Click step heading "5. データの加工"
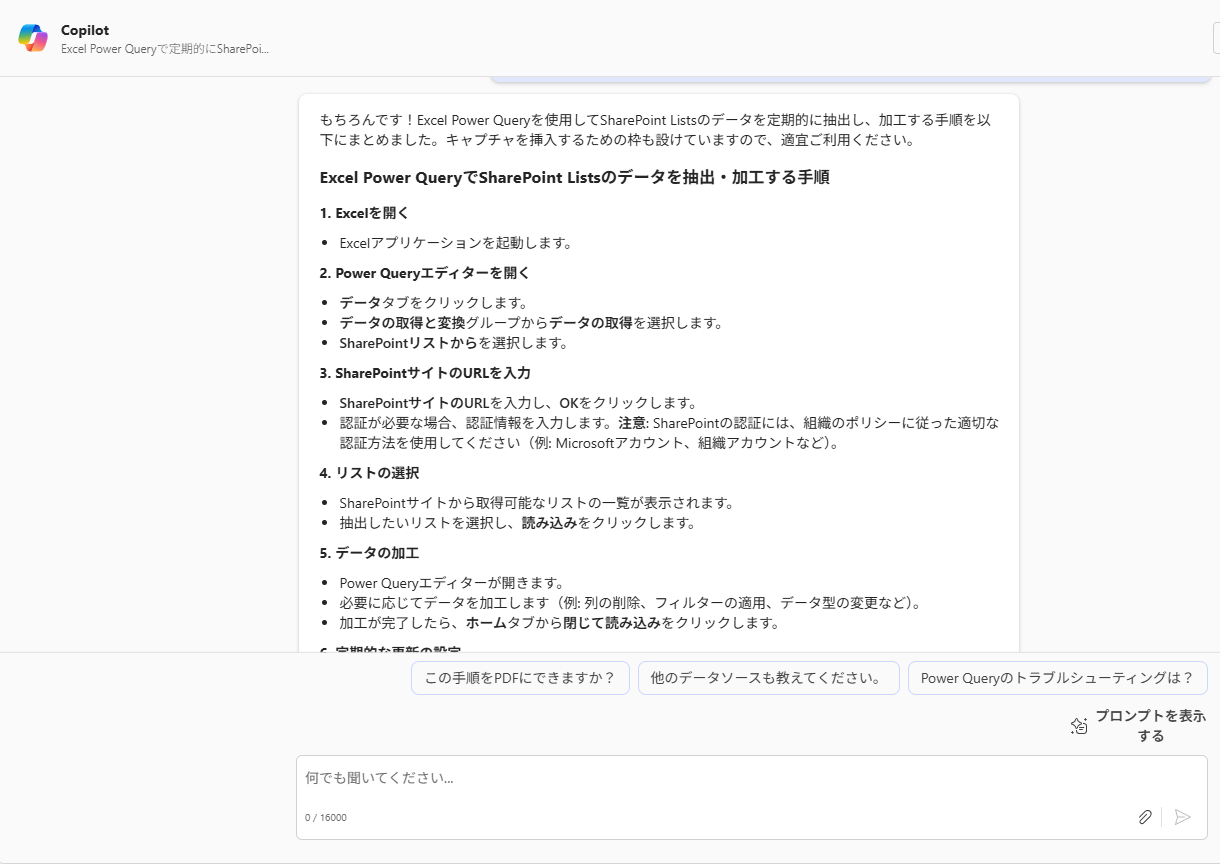This screenshot has width=1220, height=864. click(369, 553)
